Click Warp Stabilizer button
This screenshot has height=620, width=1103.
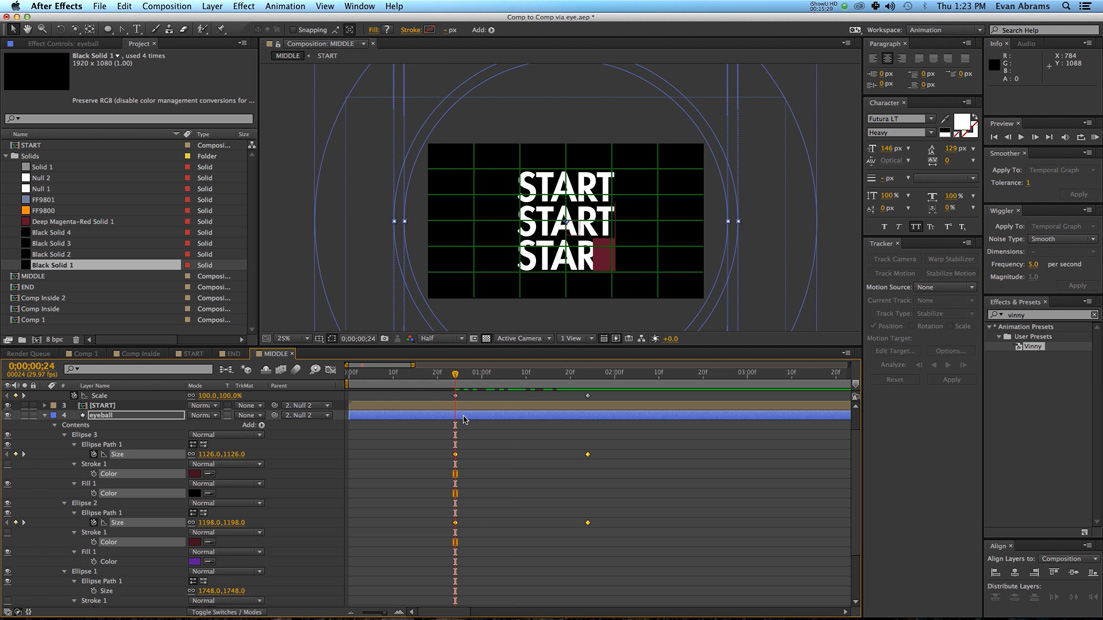950,260
